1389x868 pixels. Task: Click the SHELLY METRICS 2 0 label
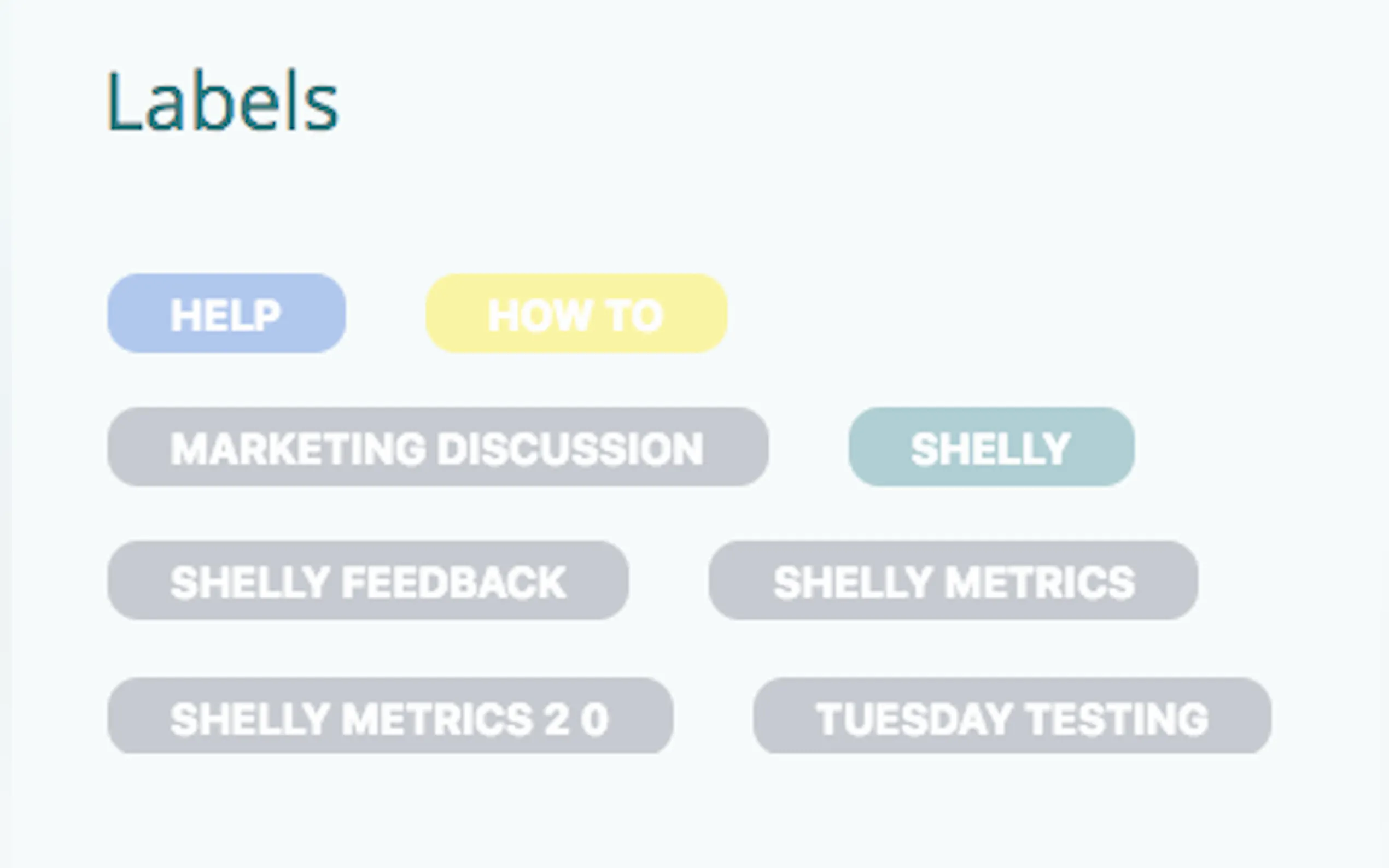[x=390, y=717]
